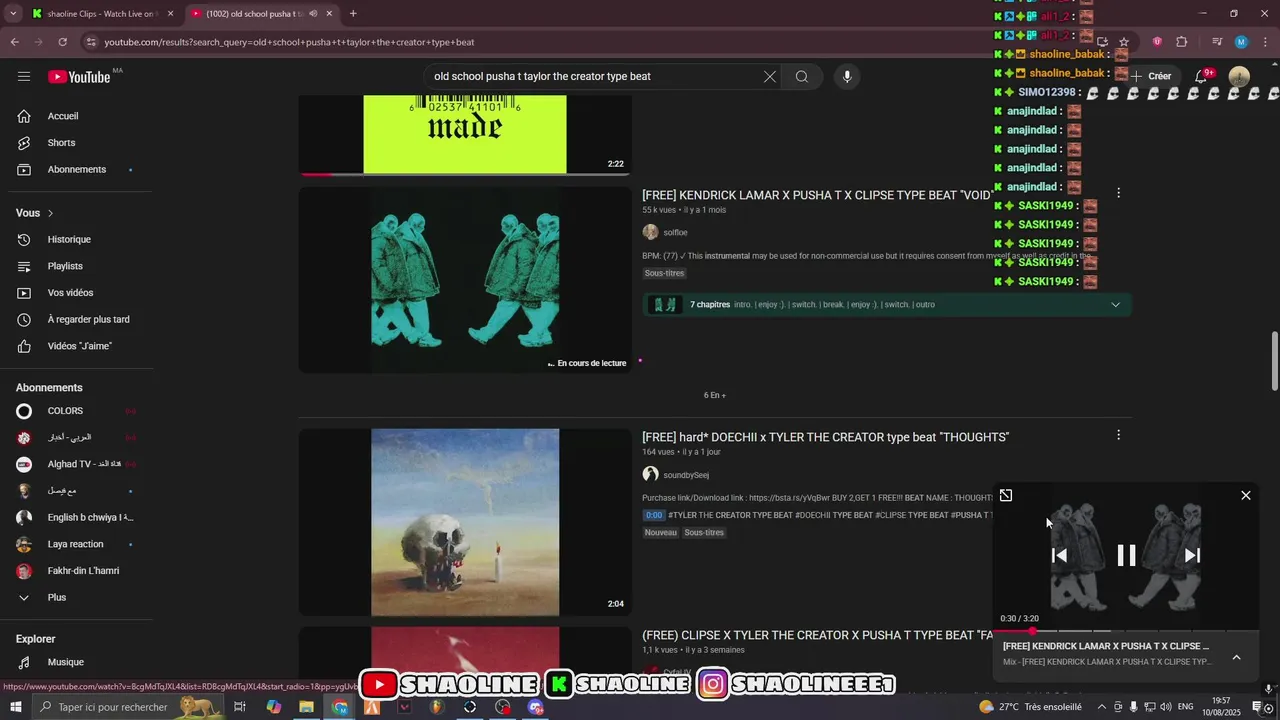The height and width of the screenshot is (720, 1280).
Task: Expand the miniplayer playlist queue
Action: coord(1236,657)
